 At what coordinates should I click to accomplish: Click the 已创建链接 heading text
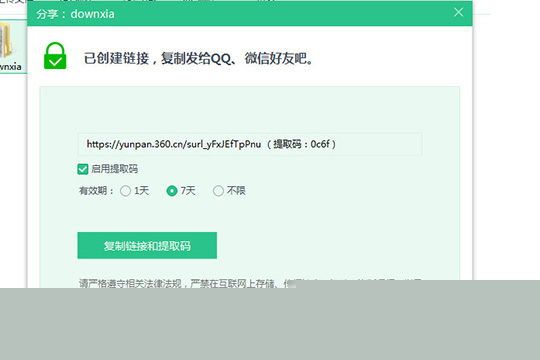[x=198, y=58]
